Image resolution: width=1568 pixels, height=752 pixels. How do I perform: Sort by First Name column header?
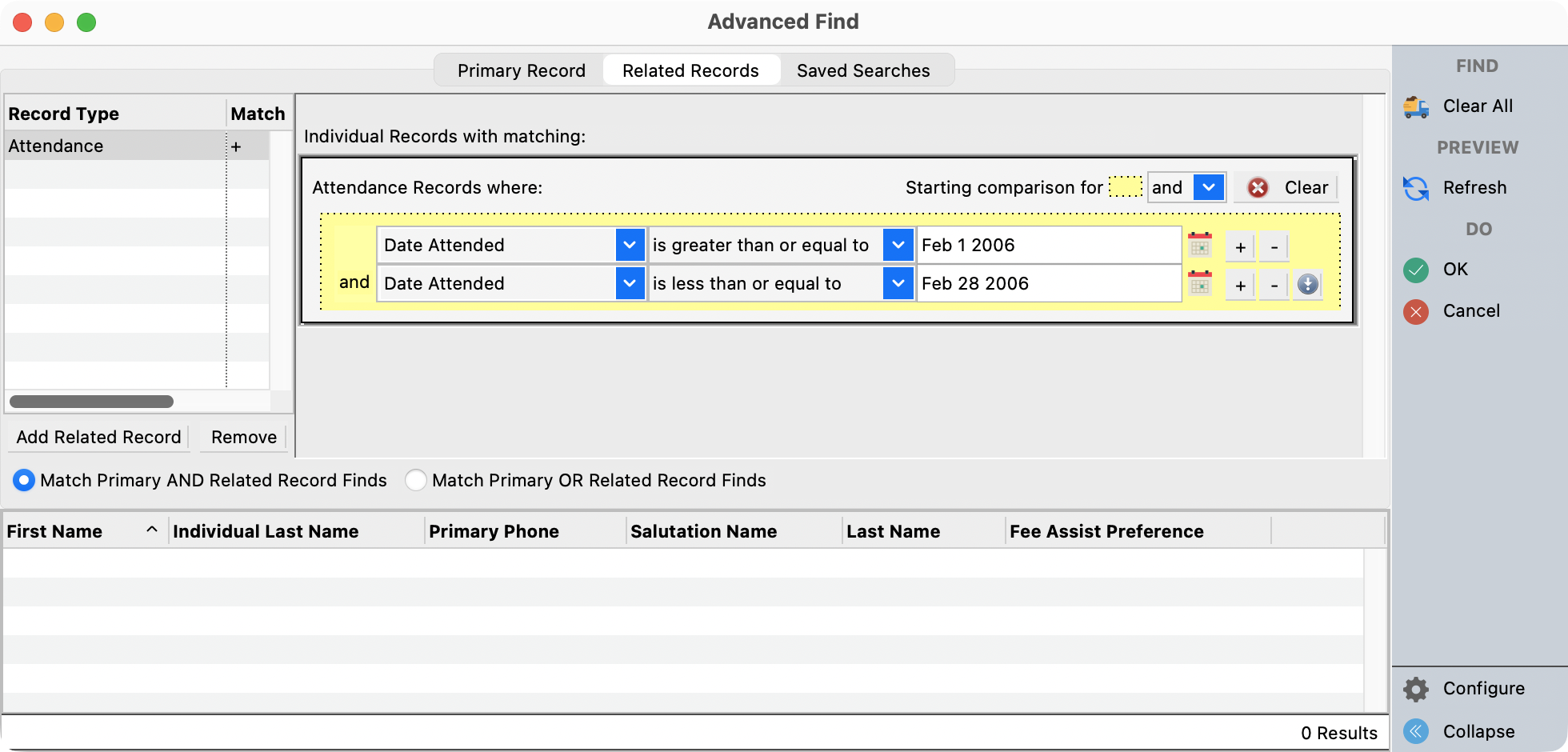pyautogui.click(x=85, y=531)
